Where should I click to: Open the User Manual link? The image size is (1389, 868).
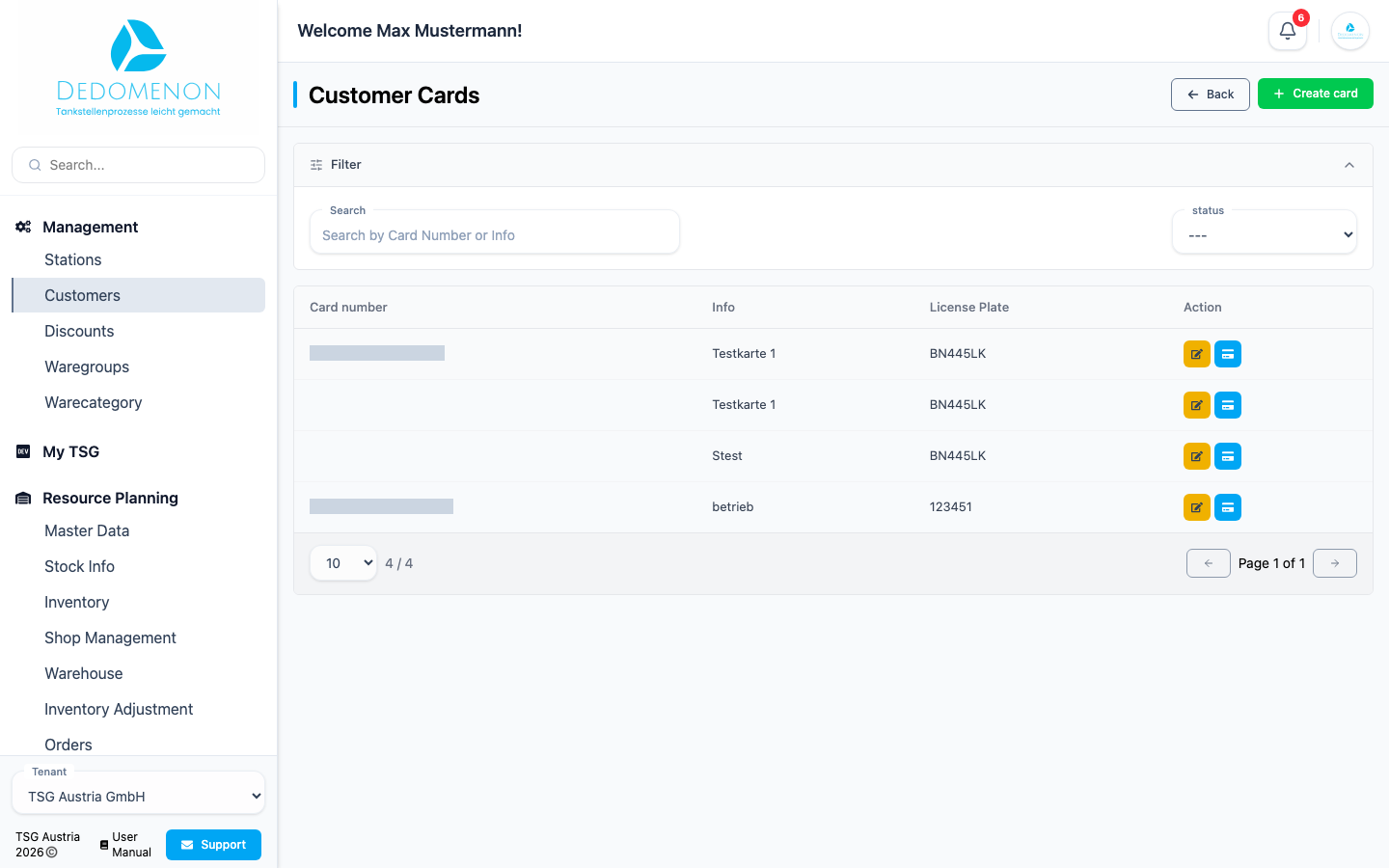(x=125, y=845)
